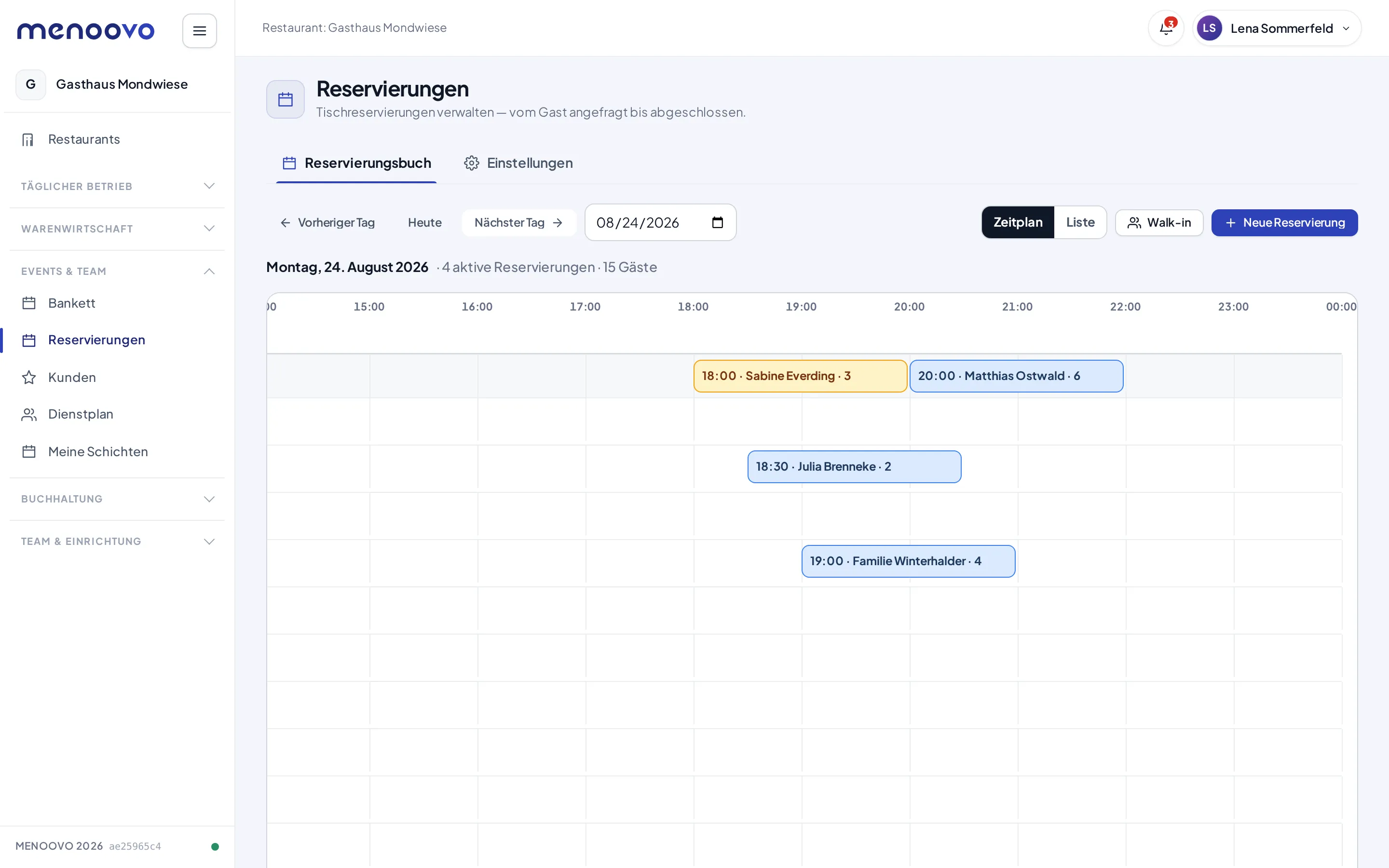1389x868 pixels.
Task: Click Gasthaus Mondwiese restaurant name in sidebar
Action: tap(122, 84)
